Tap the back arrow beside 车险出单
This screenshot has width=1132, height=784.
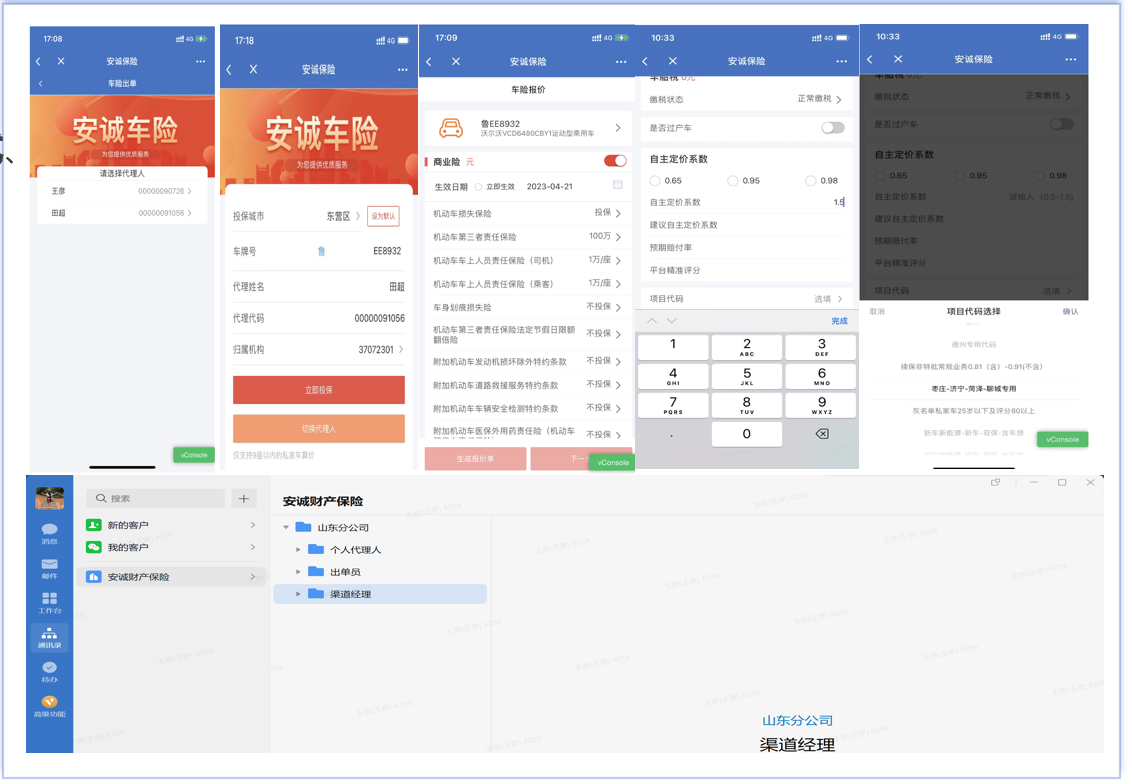(40, 84)
